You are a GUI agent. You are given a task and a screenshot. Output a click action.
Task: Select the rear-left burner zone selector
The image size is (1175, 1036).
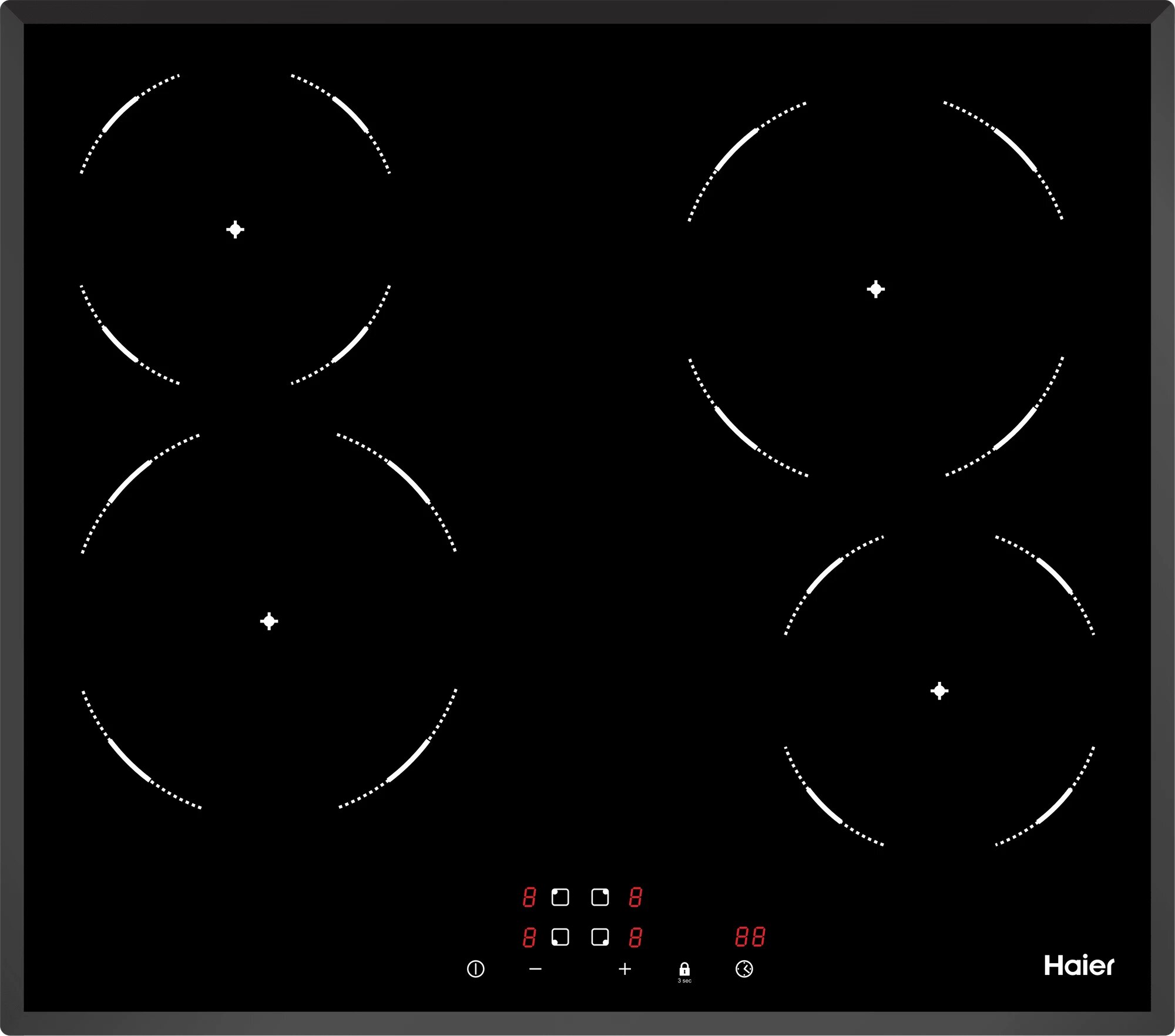(560, 897)
